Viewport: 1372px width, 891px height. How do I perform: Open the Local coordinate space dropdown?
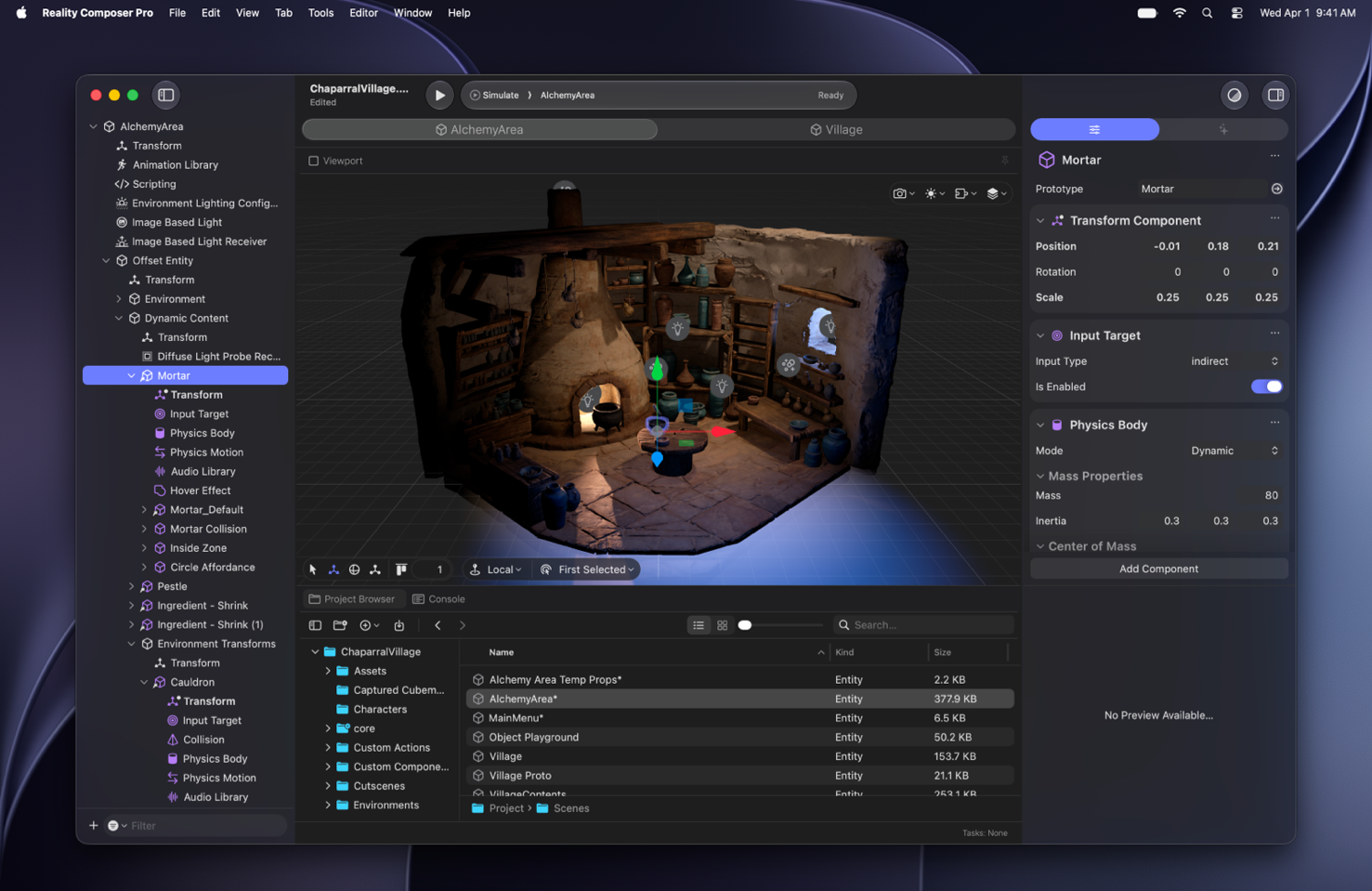tap(496, 570)
